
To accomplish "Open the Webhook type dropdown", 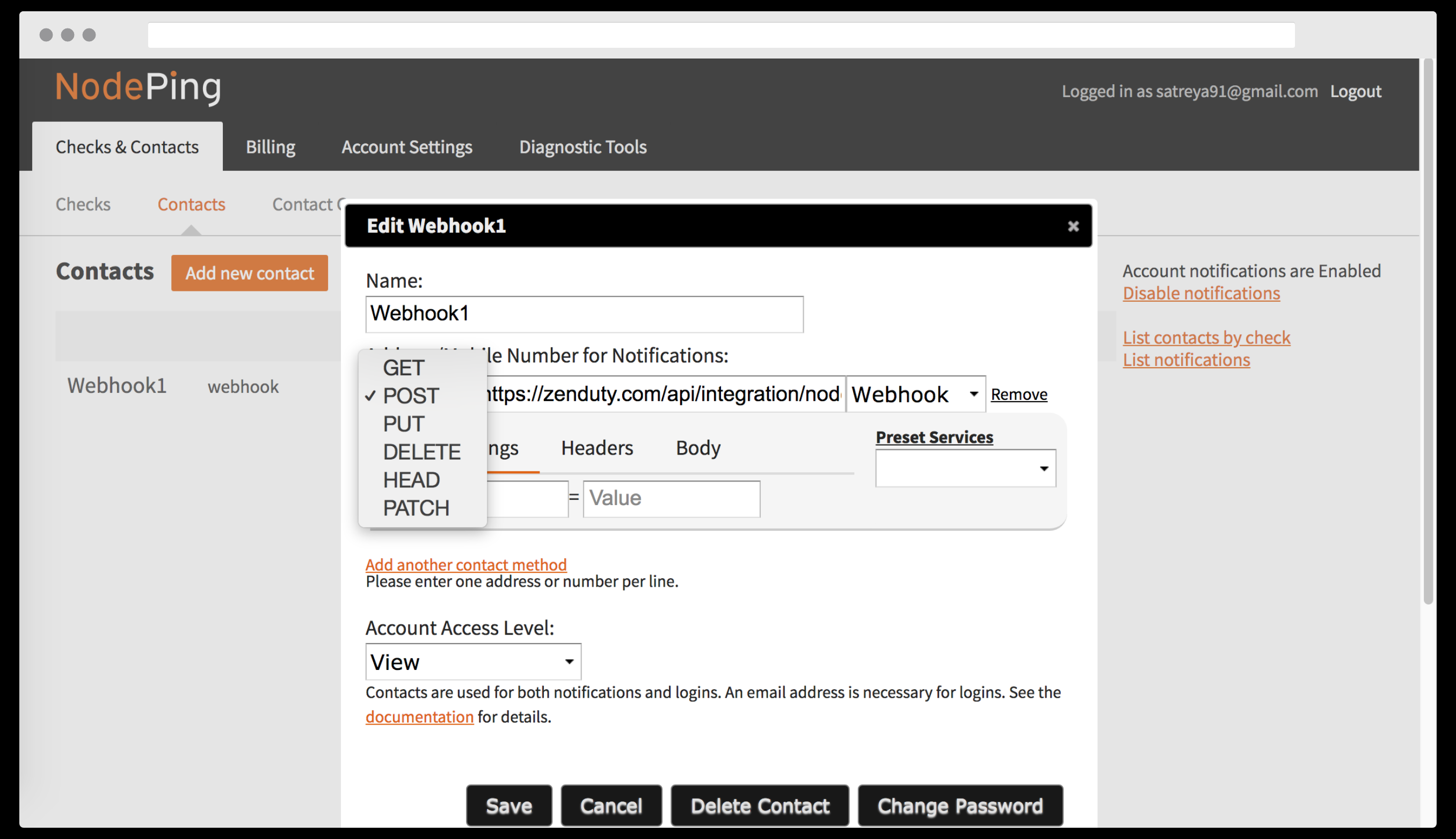I will tap(915, 394).
